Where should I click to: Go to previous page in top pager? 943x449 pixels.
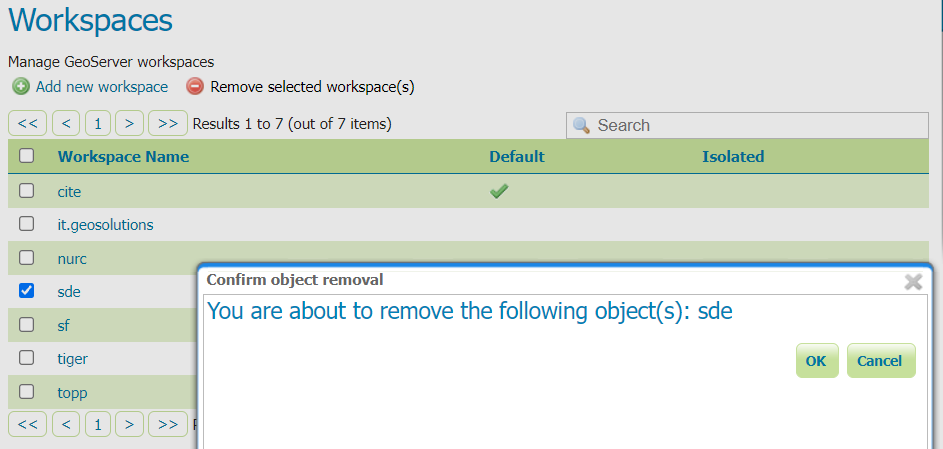click(66, 124)
